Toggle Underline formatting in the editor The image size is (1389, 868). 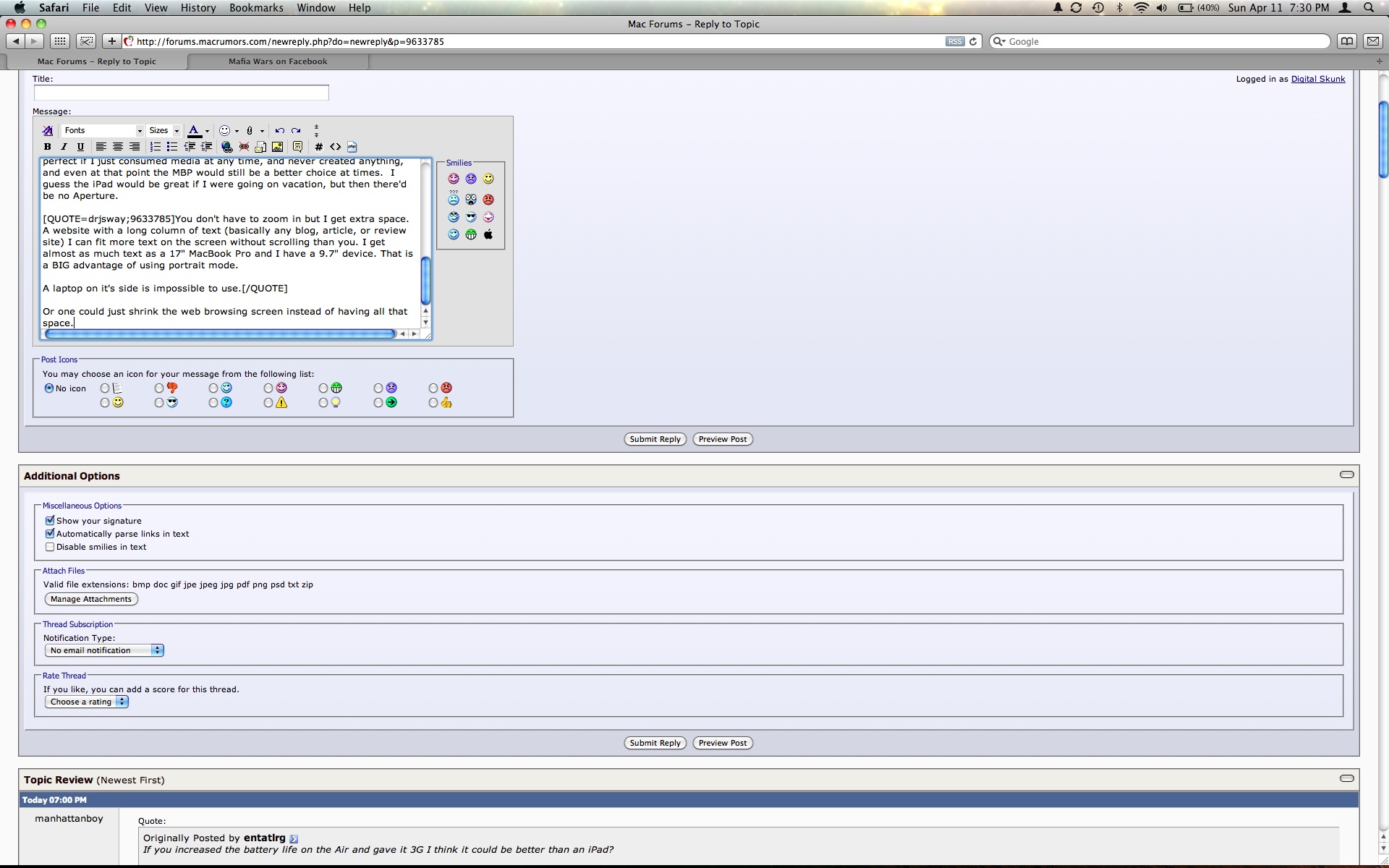coord(80,147)
